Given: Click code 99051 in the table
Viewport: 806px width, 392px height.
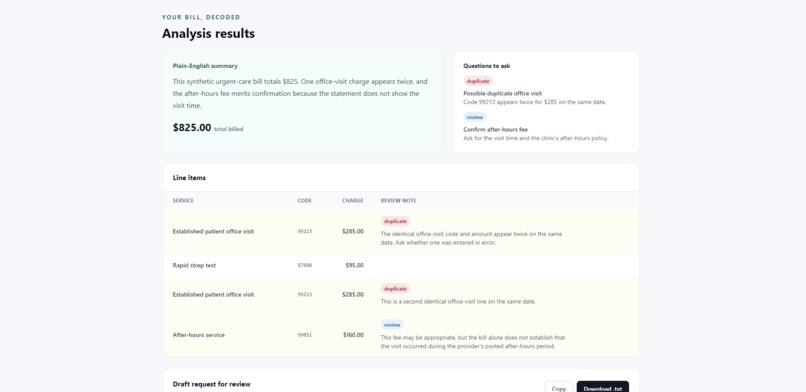Looking at the screenshot, I should tap(304, 335).
